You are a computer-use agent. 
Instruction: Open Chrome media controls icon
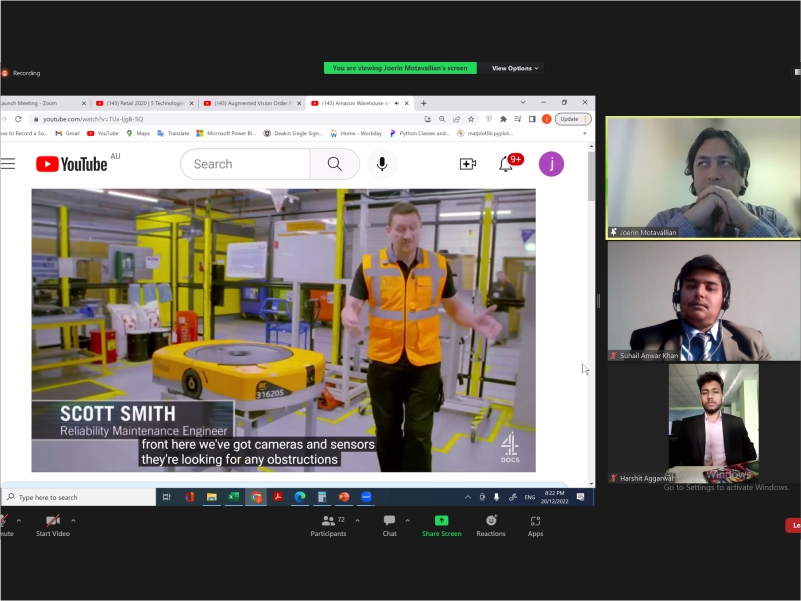point(517,119)
